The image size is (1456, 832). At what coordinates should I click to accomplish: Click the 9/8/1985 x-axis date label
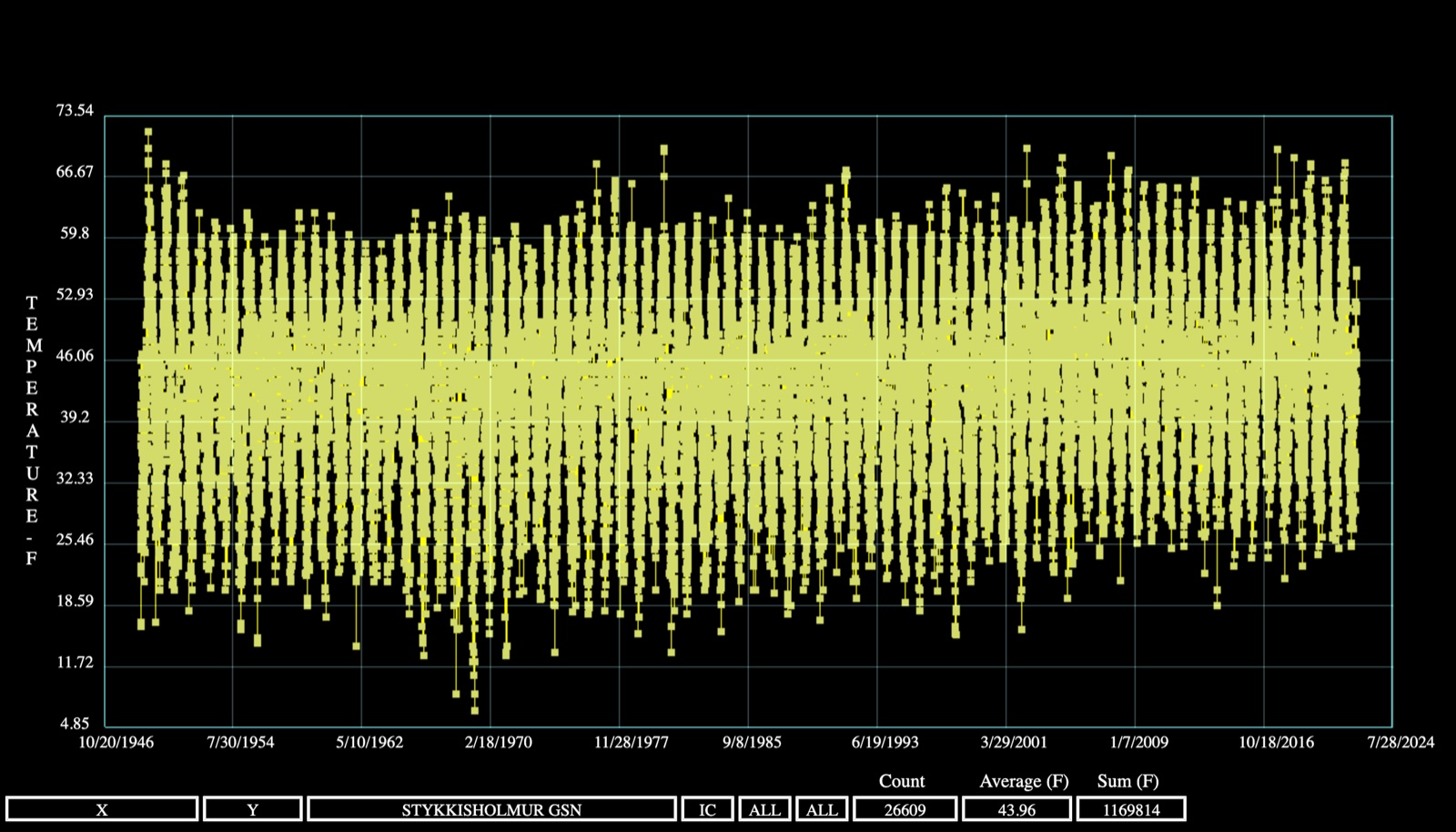click(x=752, y=742)
